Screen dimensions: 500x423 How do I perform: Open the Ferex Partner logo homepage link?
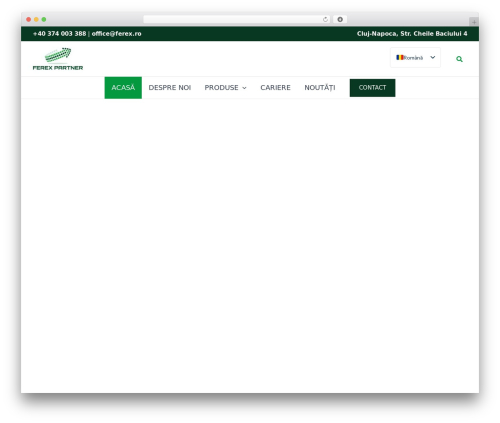[x=58, y=59]
